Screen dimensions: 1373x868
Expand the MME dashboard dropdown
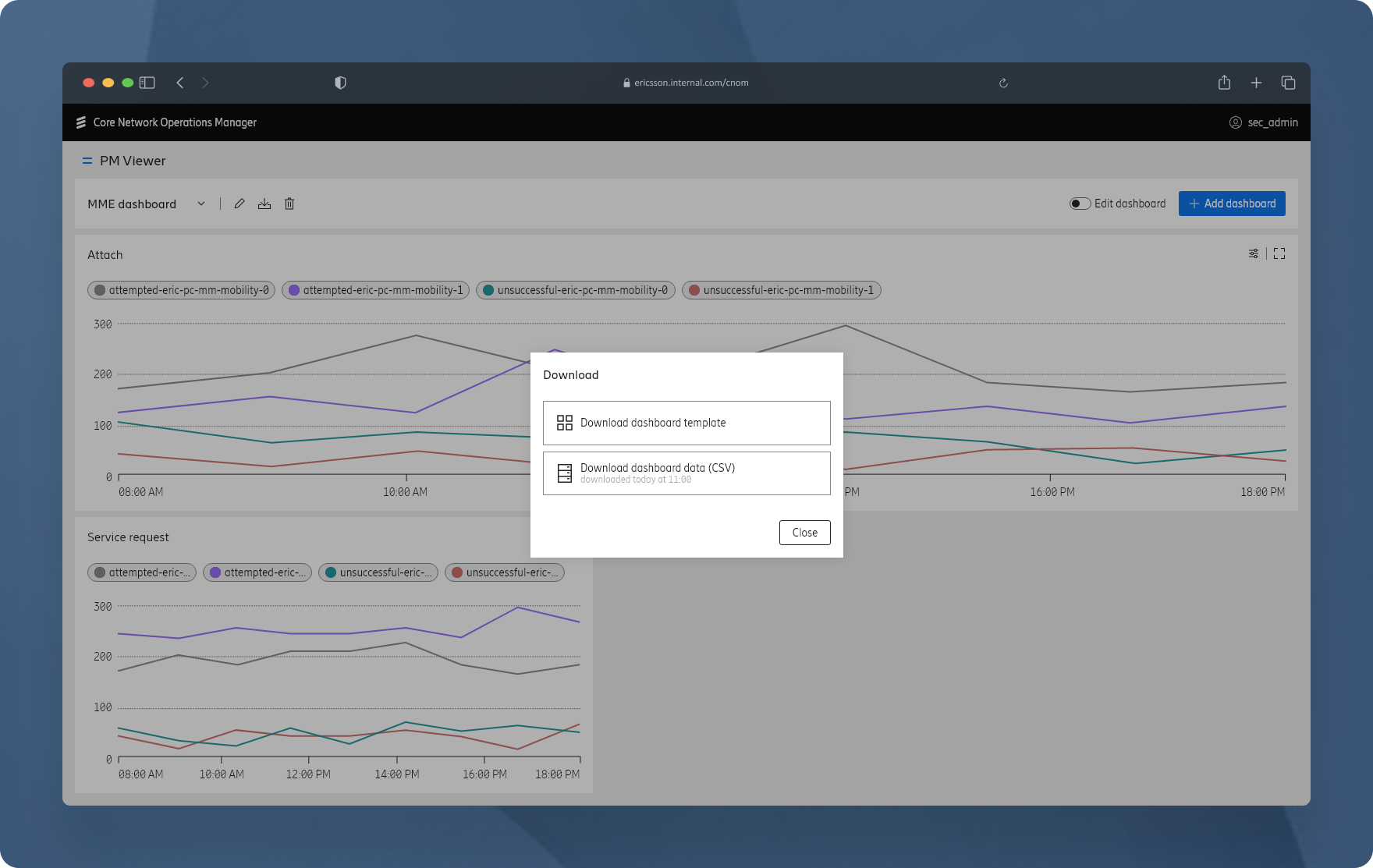200,204
